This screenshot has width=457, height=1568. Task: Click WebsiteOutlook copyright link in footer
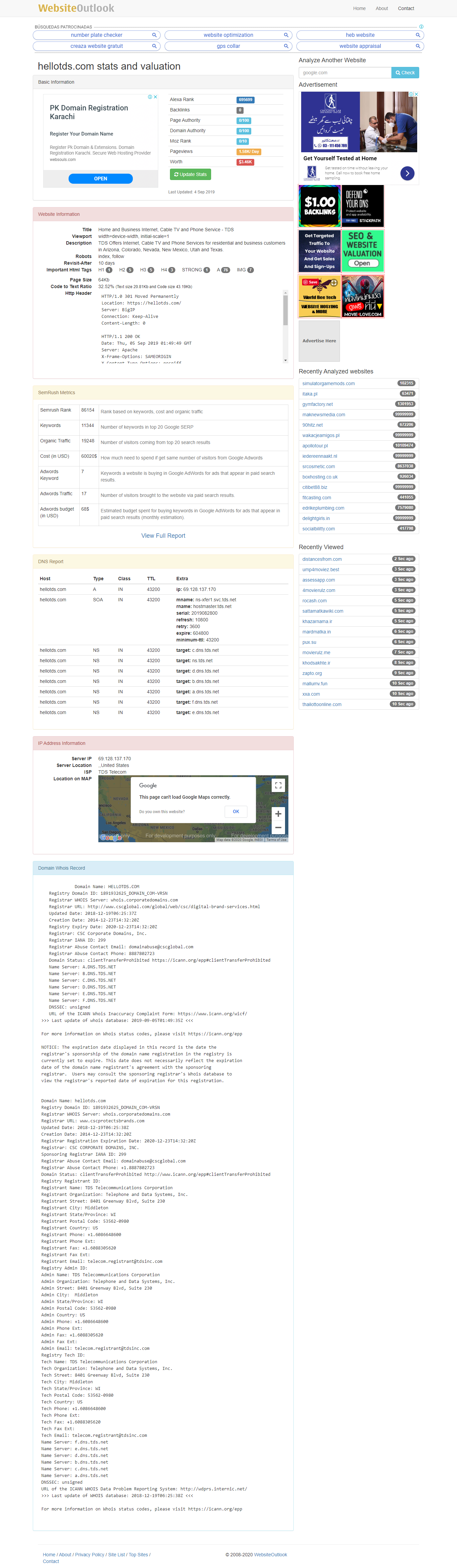(x=270, y=1554)
